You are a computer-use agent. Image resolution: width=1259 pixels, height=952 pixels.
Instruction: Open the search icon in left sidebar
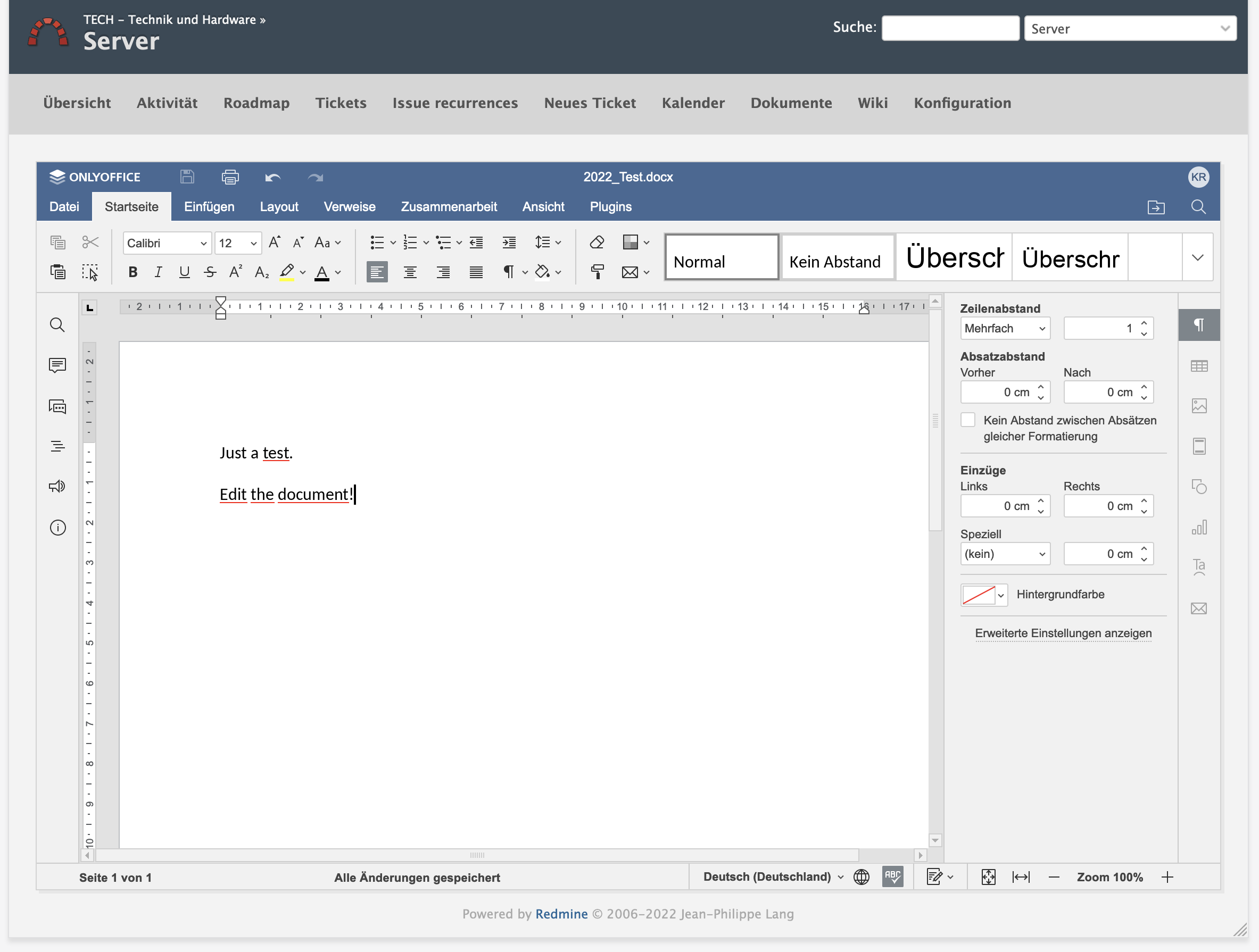57,325
